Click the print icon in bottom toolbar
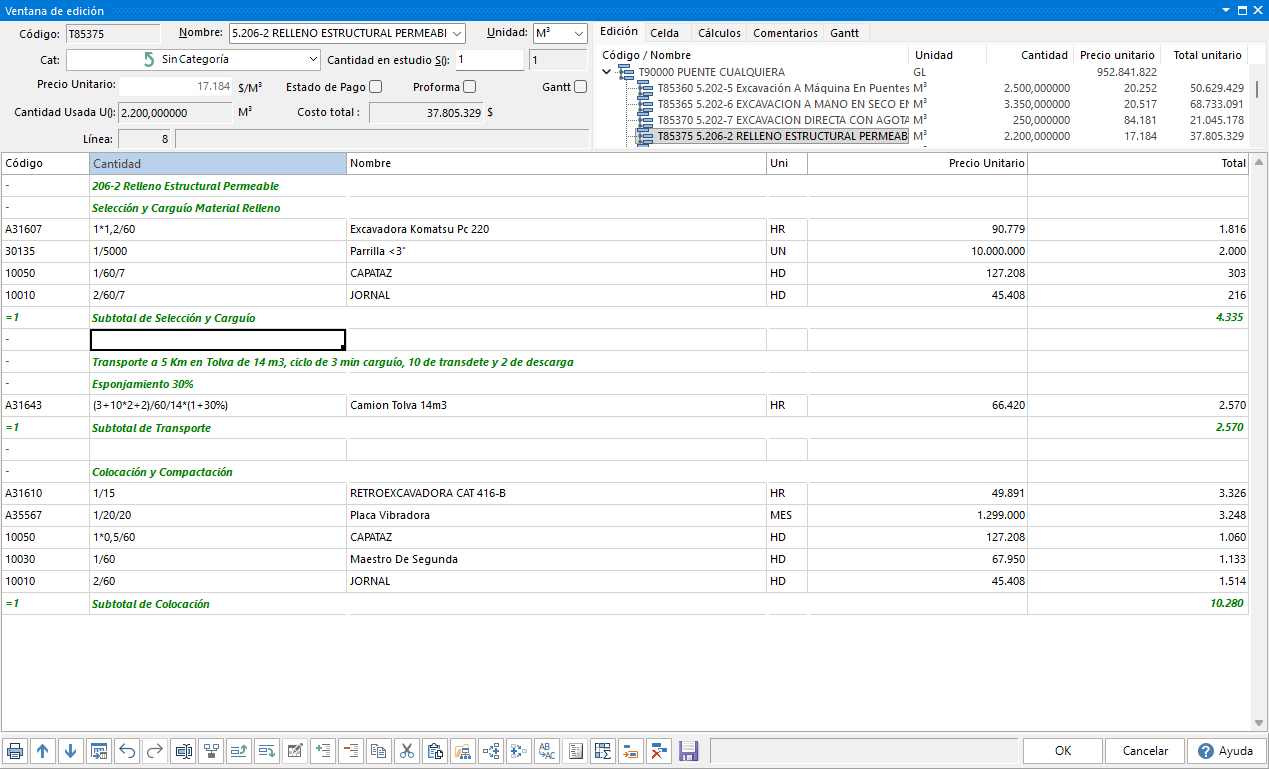The width and height of the screenshot is (1269, 769). point(15,751)
